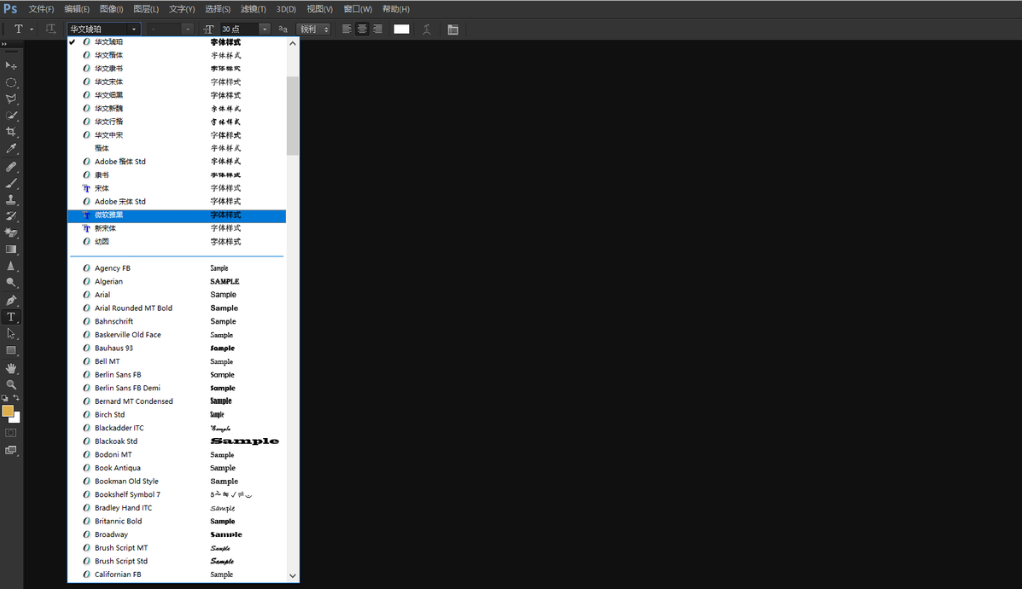Swap foreground and background colors

point(16,397)
